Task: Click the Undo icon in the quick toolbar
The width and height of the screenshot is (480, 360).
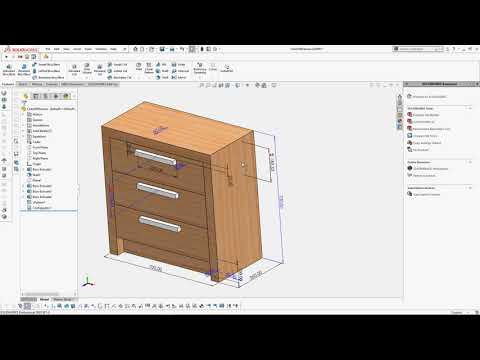Action: coord(182,49)
